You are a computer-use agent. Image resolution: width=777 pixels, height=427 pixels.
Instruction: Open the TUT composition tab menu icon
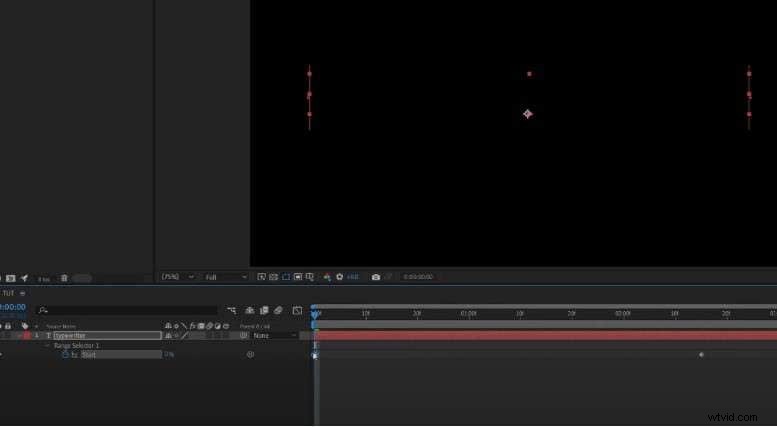22,293
